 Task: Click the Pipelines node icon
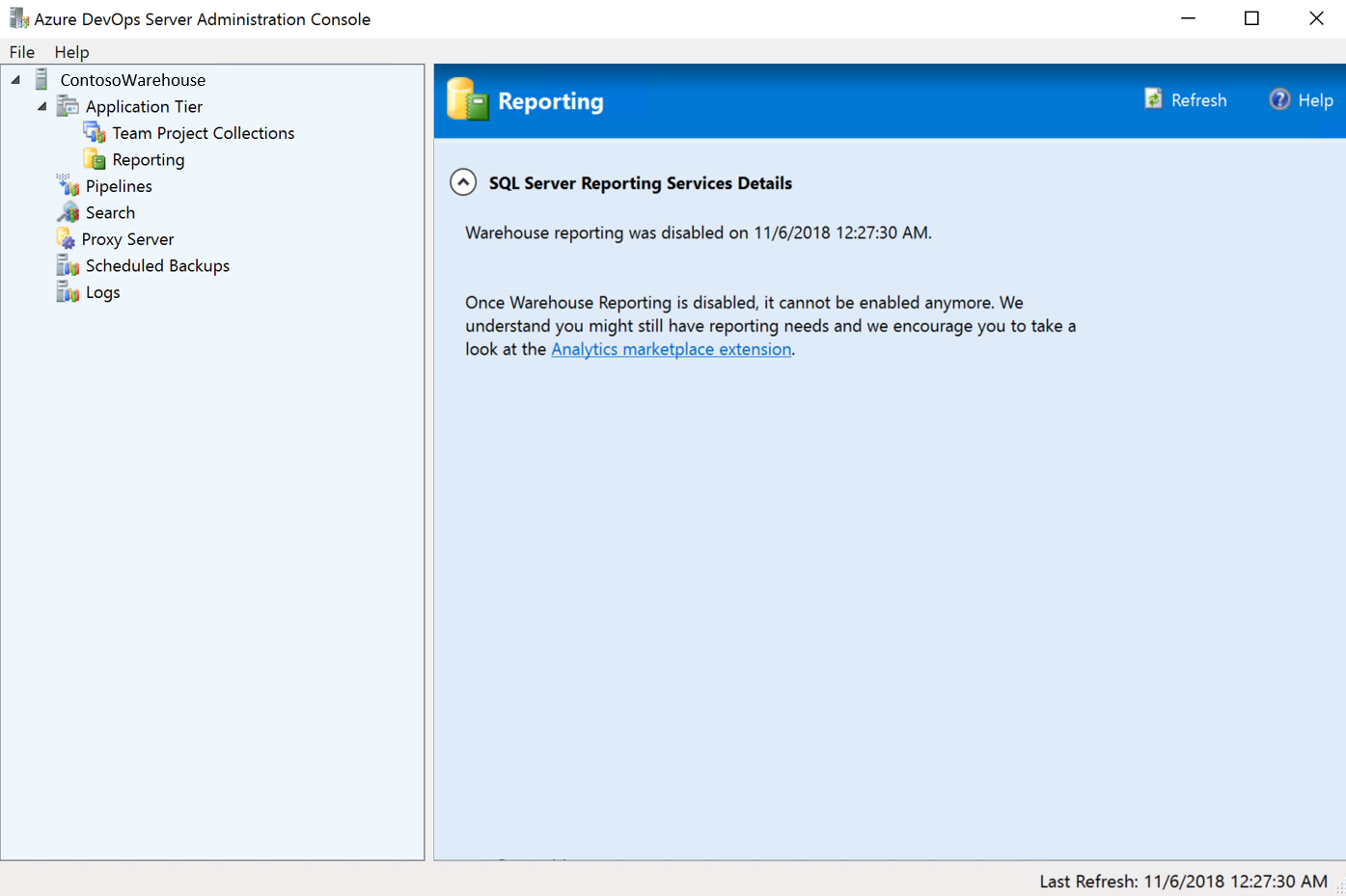pos(68,186)
